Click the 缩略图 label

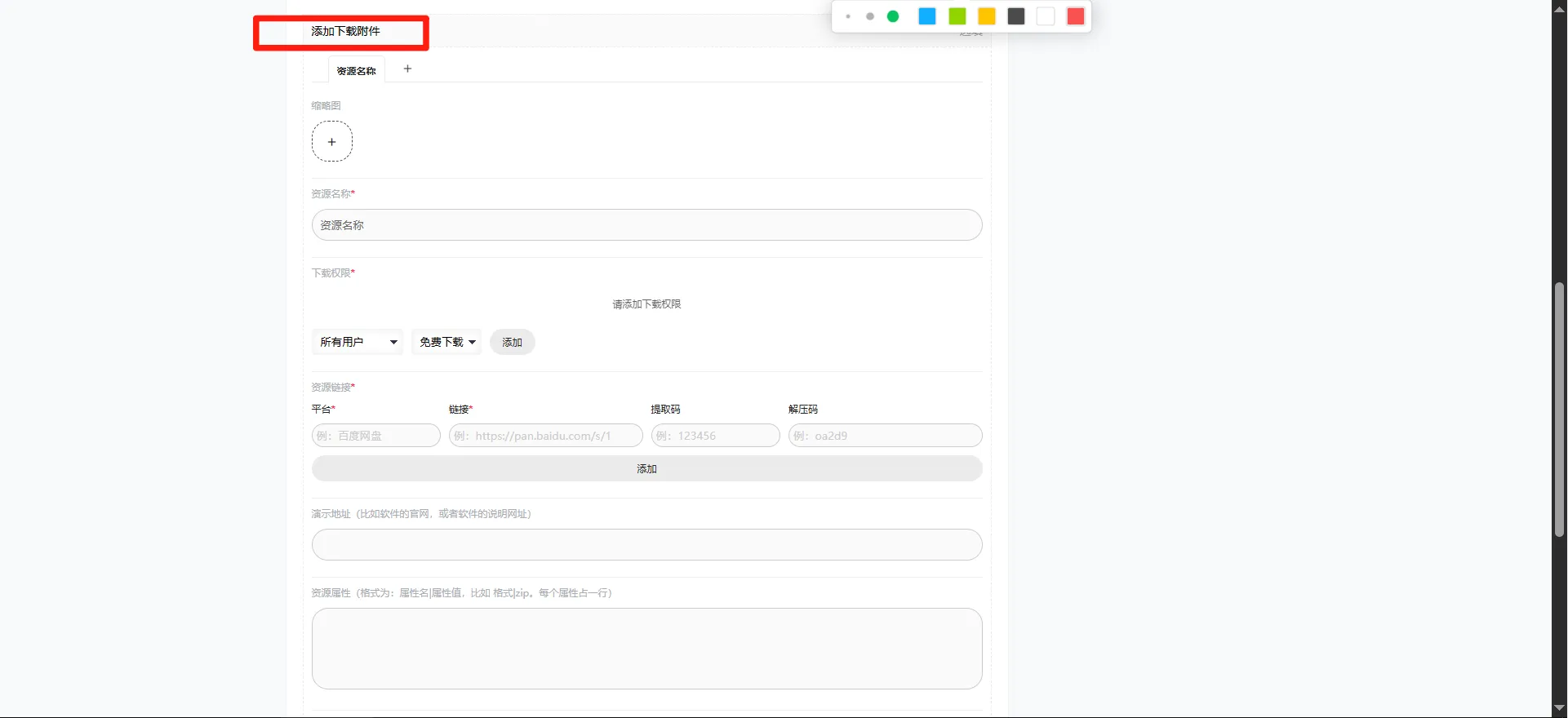point(326,106)
